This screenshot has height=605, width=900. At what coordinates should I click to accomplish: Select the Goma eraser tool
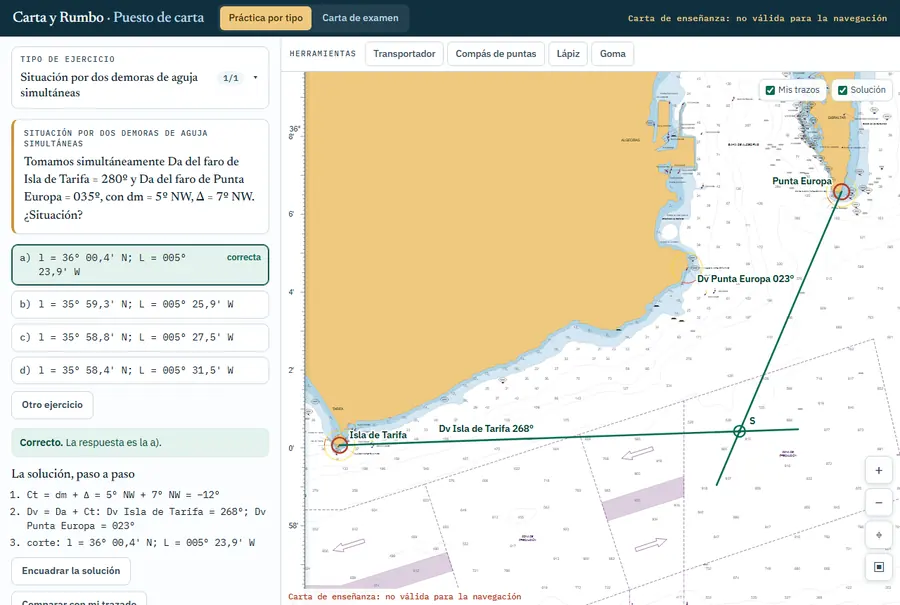(x=612, y=54)
